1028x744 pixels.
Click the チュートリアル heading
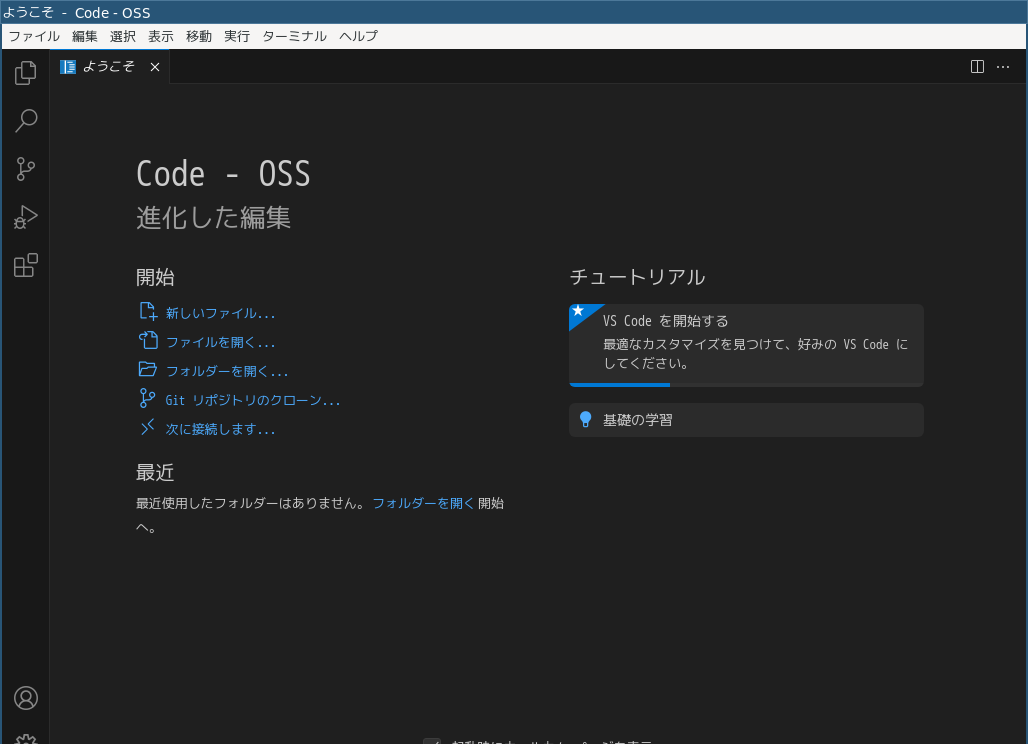[637, 277]
